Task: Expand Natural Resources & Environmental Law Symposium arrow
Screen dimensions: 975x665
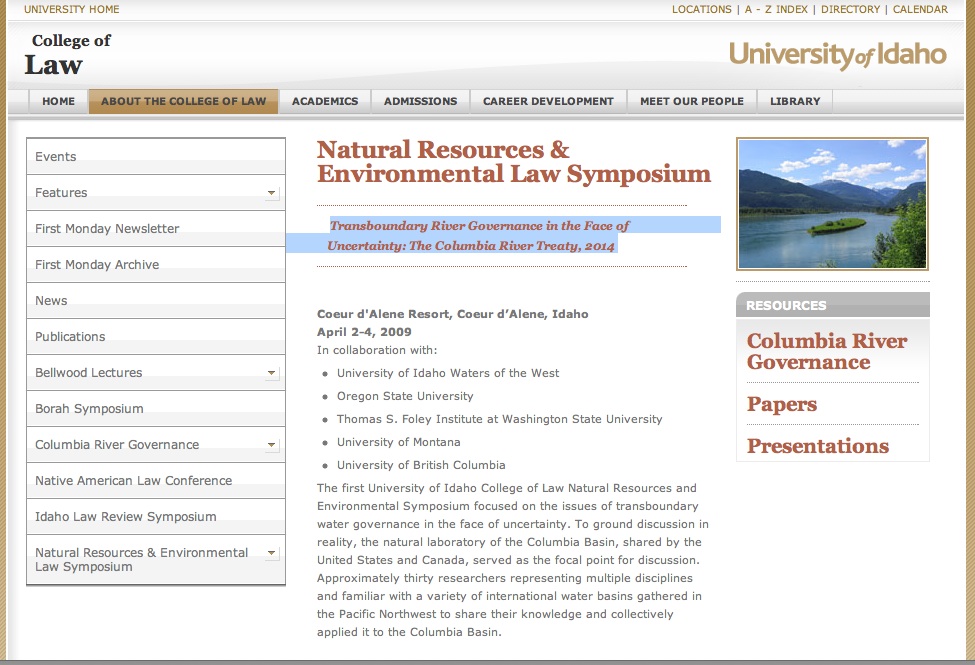Action: pos(272,553)
